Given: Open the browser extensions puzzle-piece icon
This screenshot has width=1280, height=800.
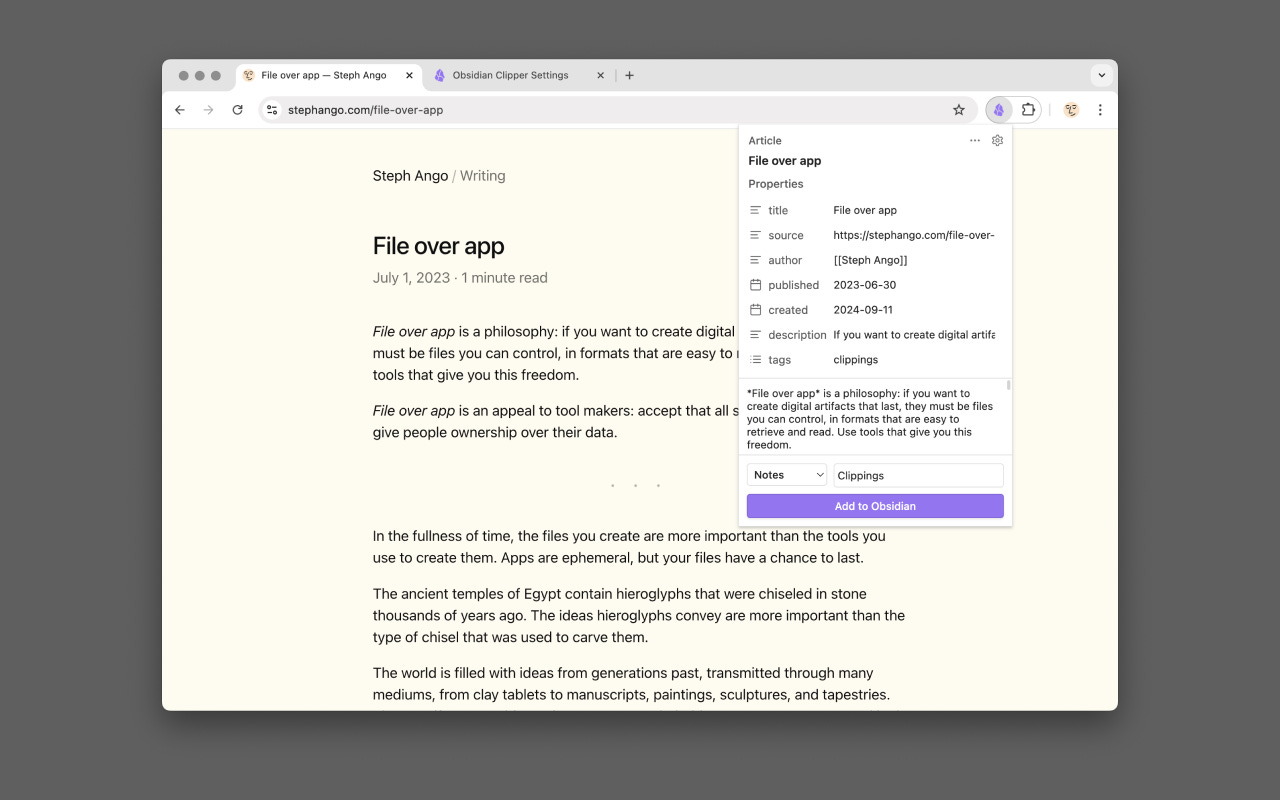Looking at the screenshot, I should click(x=1029, y=110).
